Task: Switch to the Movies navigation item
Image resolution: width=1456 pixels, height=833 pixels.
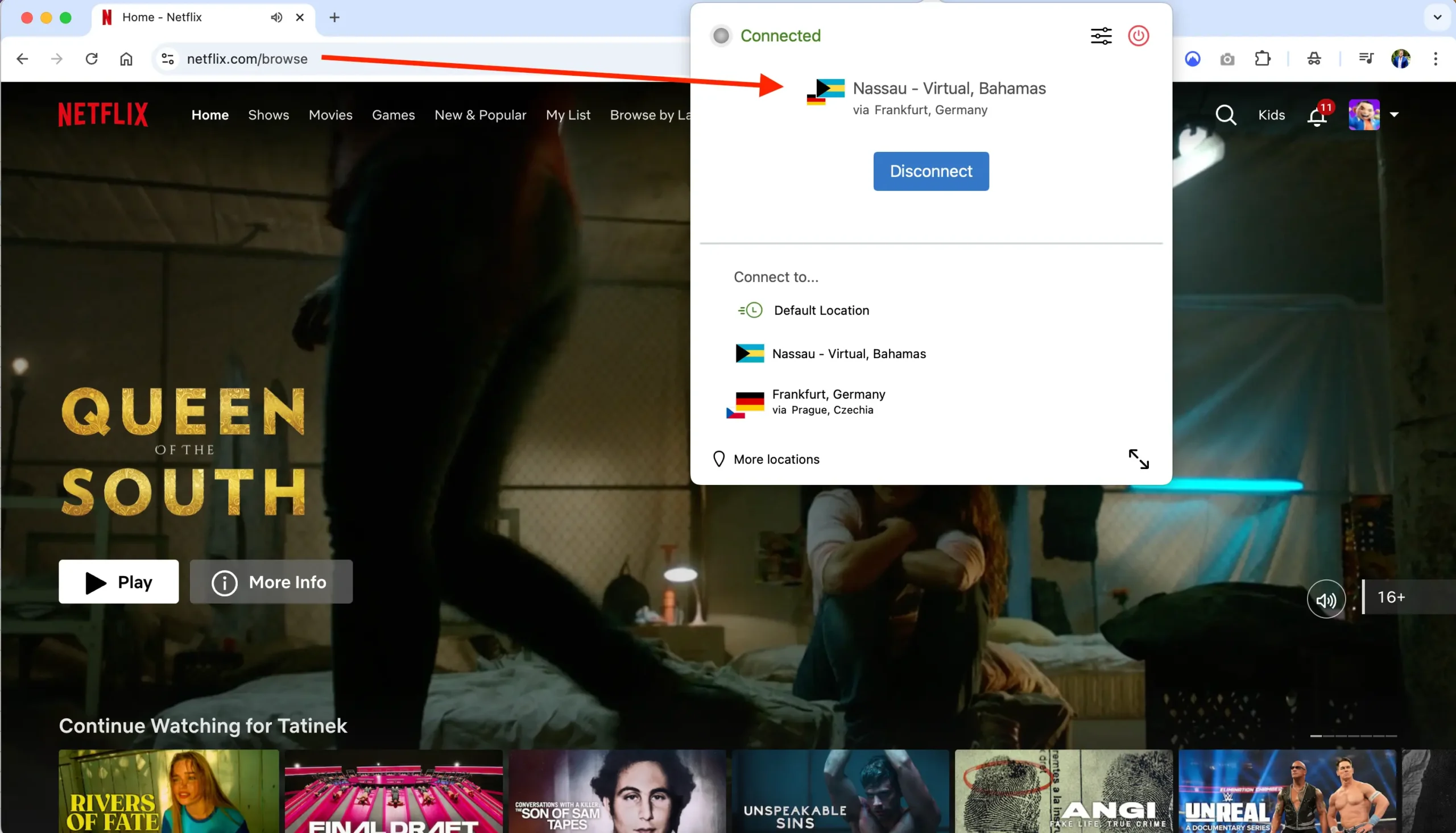Action: 330,114
